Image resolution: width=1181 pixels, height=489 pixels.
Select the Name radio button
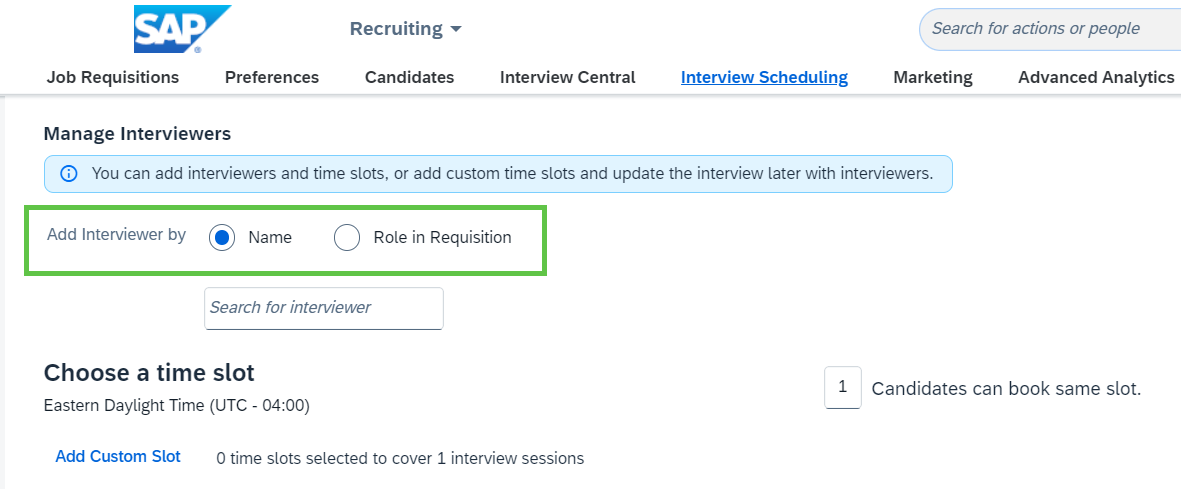coord(222,237)
